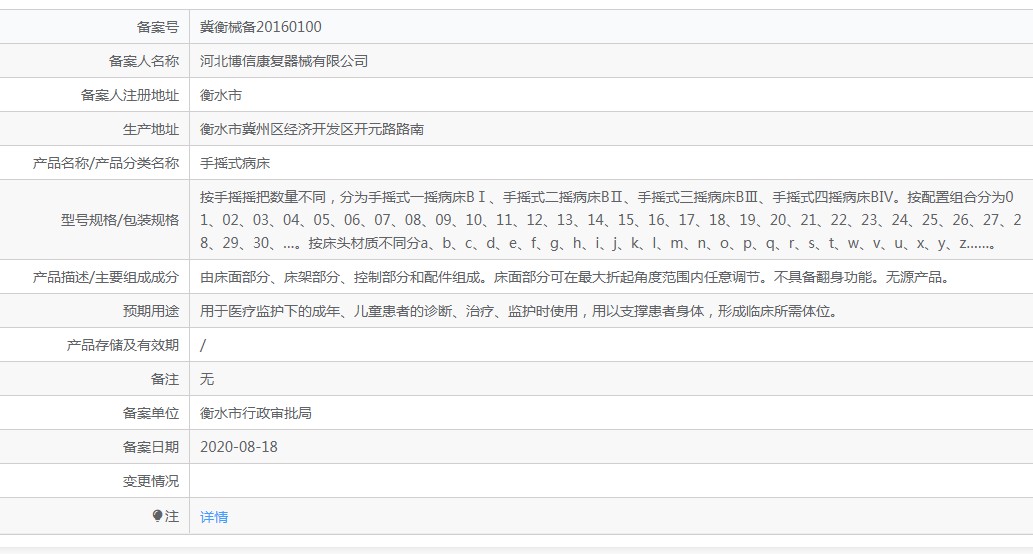The width and height of the screenshot is (1033, 554).
Task: Click the registered address value 衡水市
Action: point(221,96)
